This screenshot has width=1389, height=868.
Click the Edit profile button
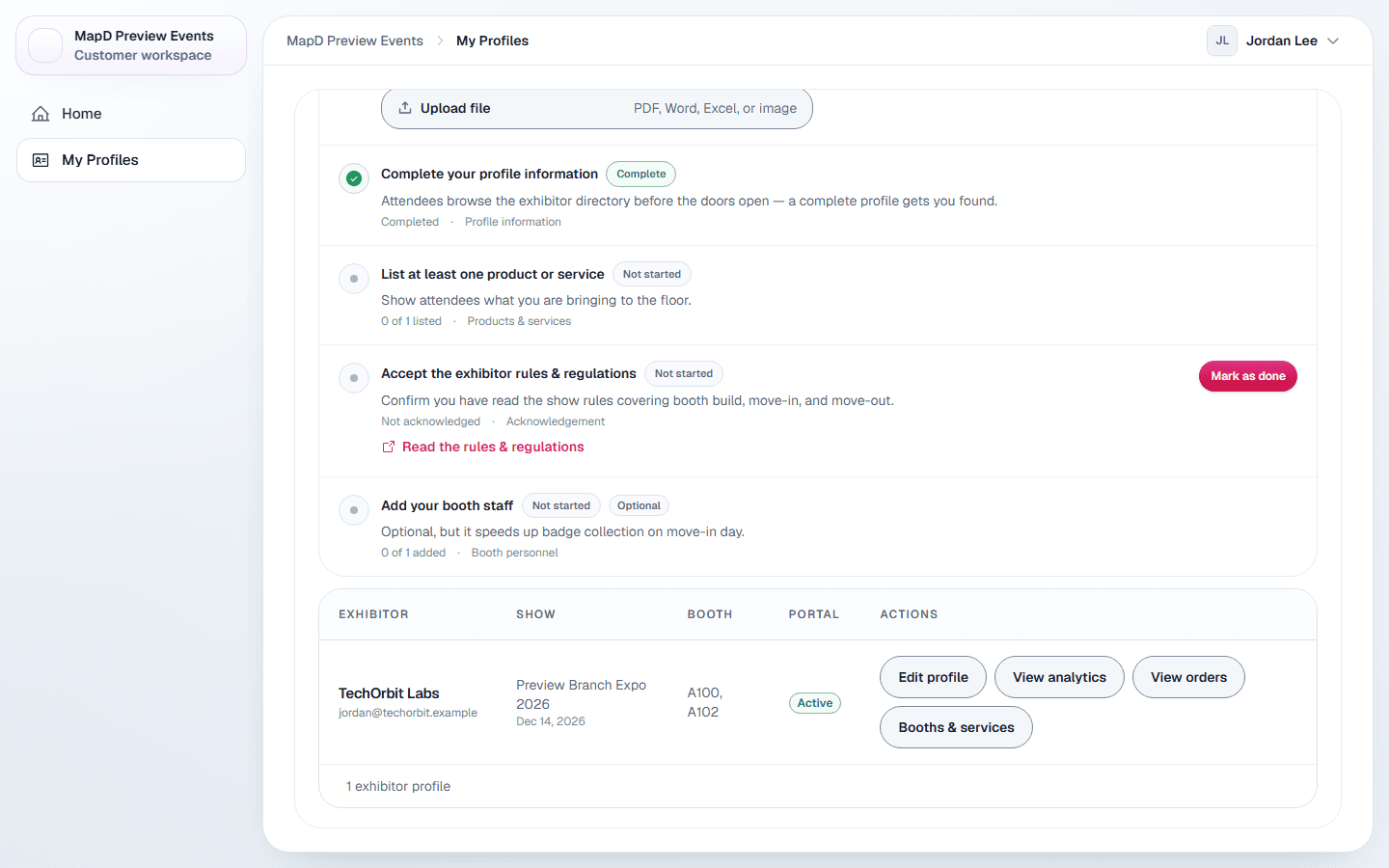(933, 677)
